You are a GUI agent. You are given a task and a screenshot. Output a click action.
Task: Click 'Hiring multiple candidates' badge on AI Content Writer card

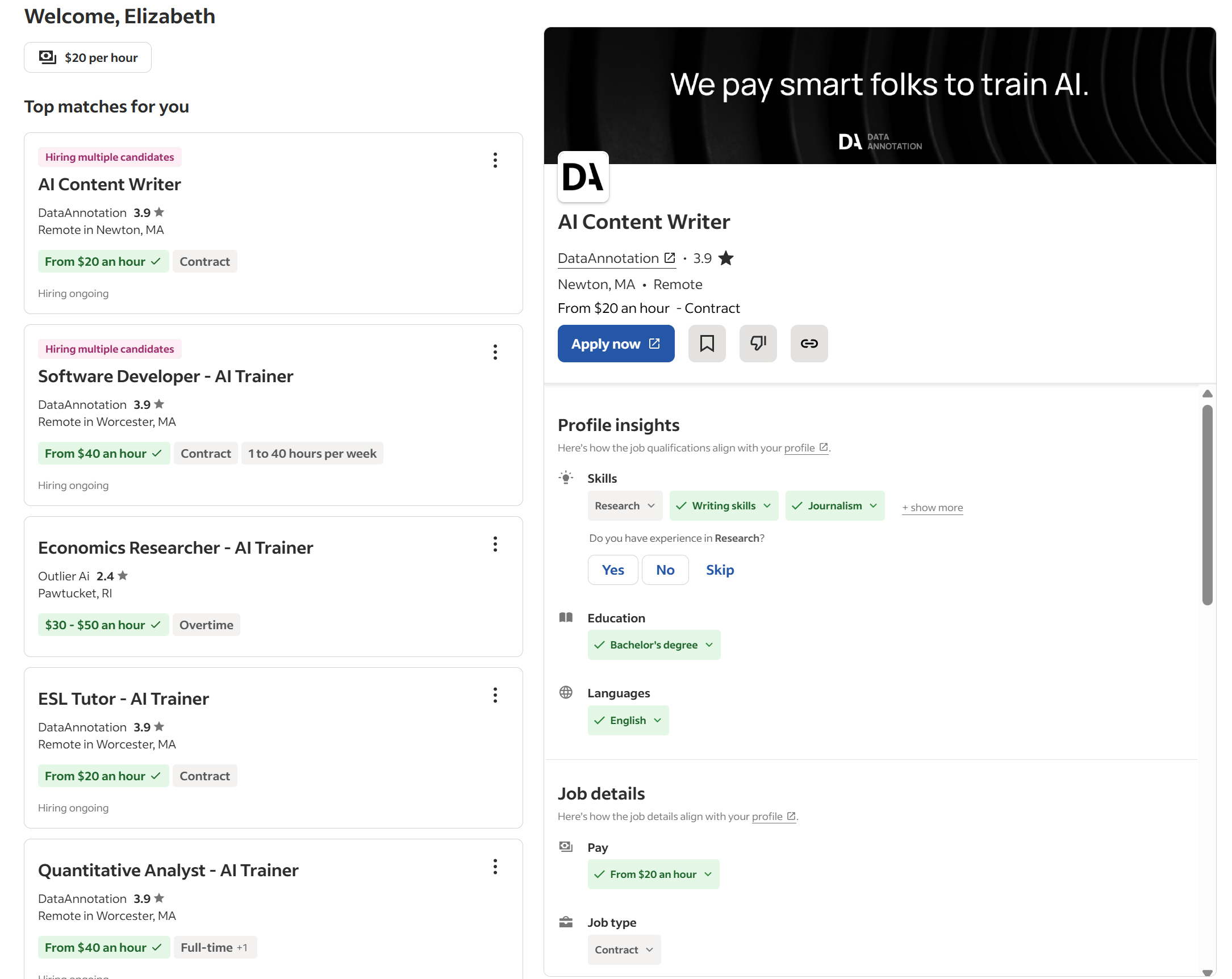[110, 157]
